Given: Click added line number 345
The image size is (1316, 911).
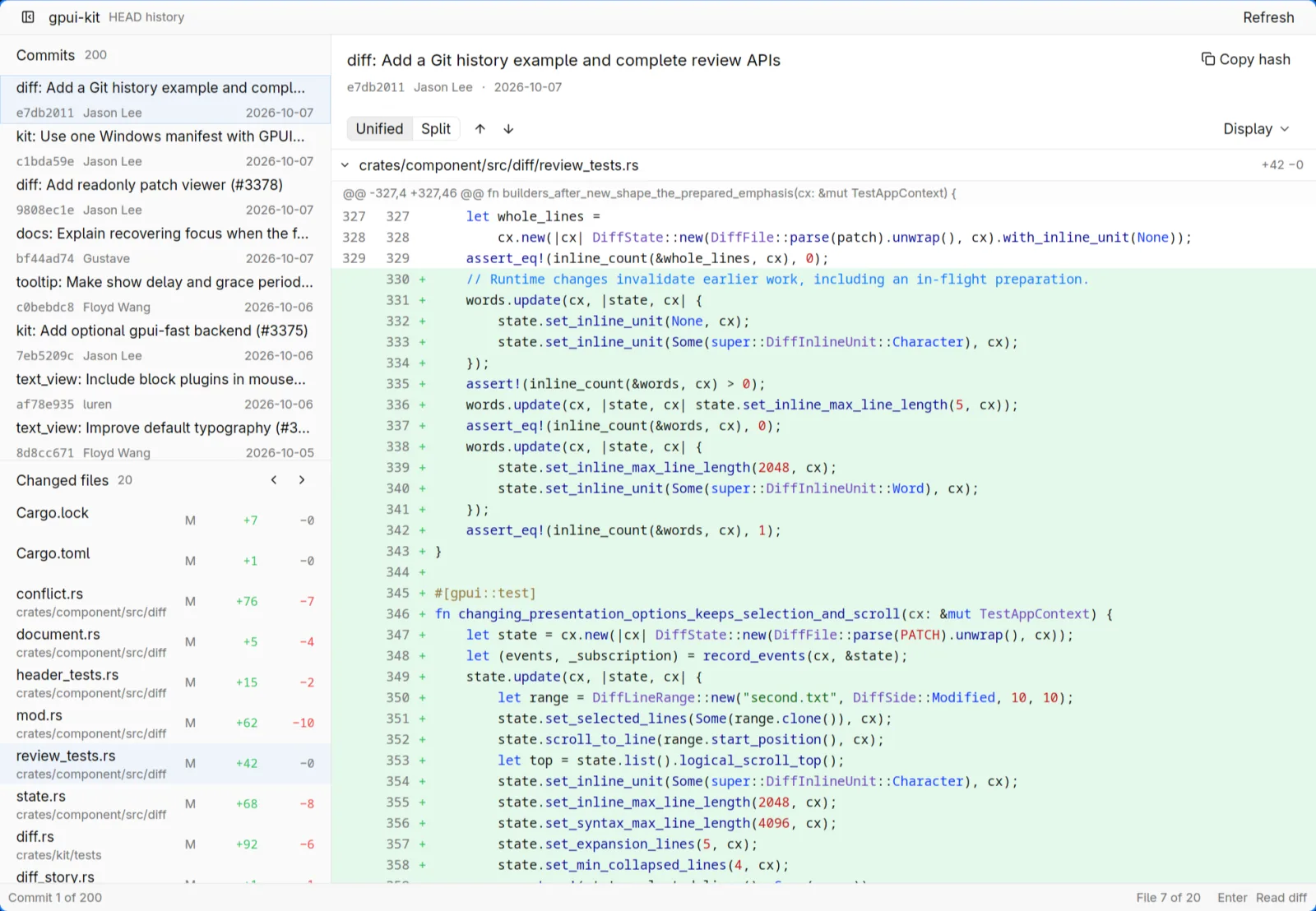Looking at the screenshot, I should (397, 593).
